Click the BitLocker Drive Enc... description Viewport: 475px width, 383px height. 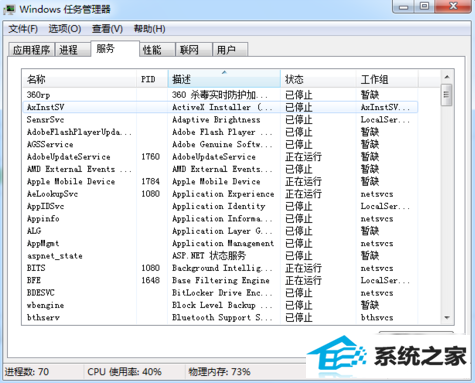[x=222, y=293]
